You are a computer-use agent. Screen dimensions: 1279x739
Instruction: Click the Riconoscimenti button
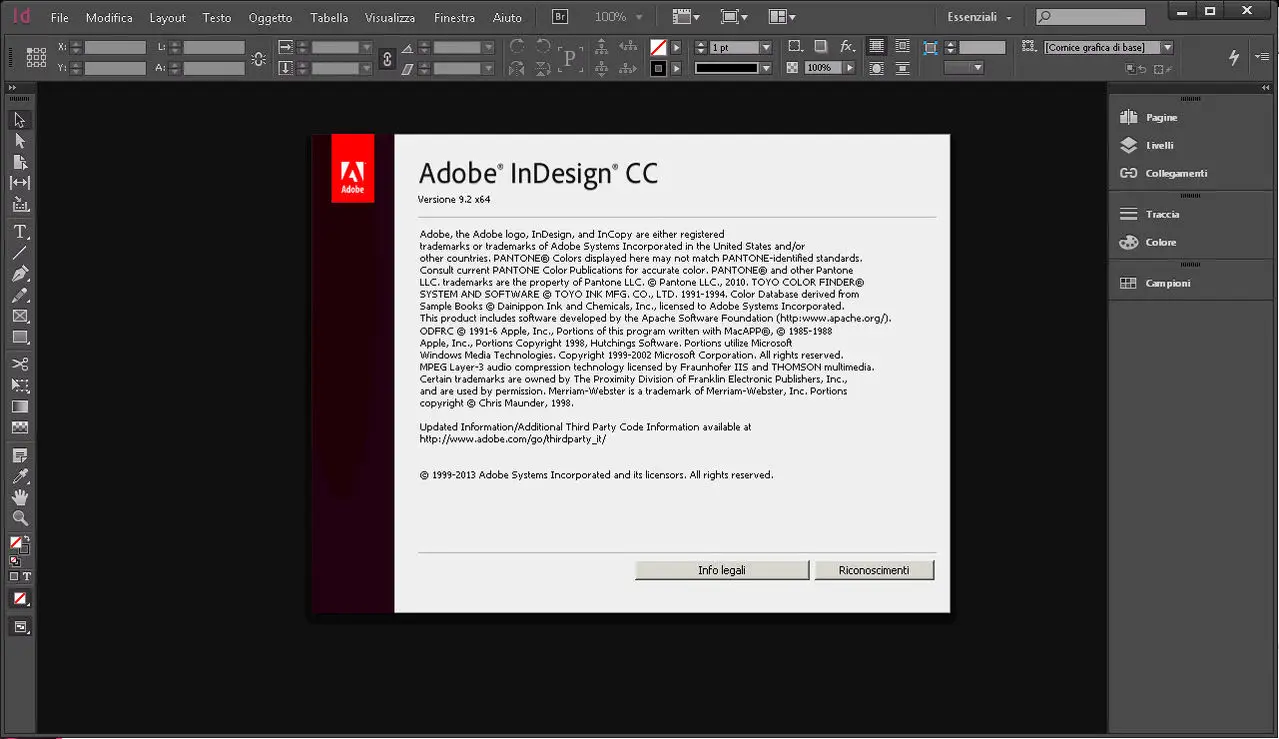[x=874, y=570]
